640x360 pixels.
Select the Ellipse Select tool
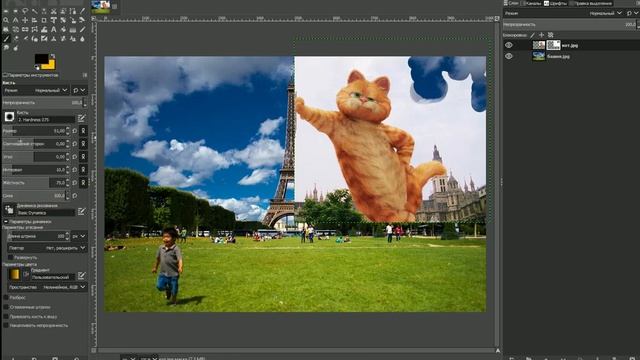(15, 11)
